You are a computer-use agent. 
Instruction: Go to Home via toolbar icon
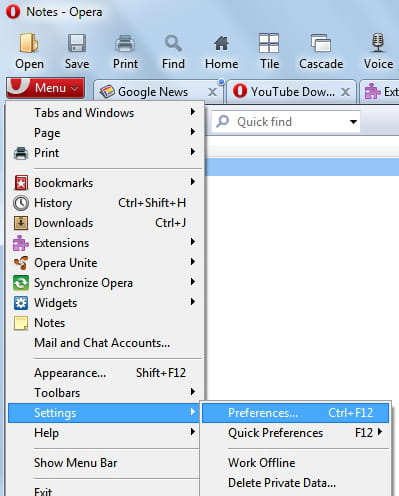click(221, 43)
